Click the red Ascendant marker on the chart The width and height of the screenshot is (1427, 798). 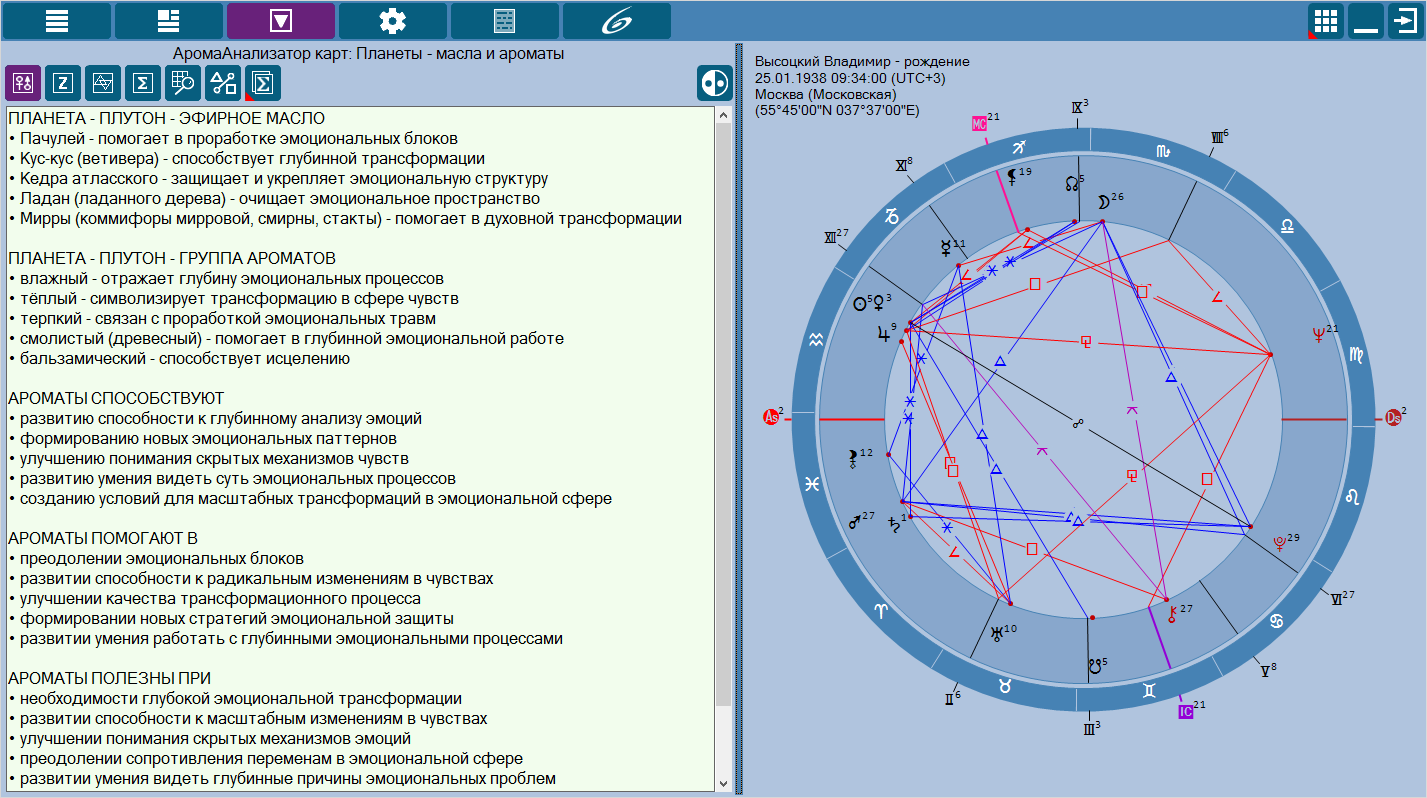coord(771,418)
